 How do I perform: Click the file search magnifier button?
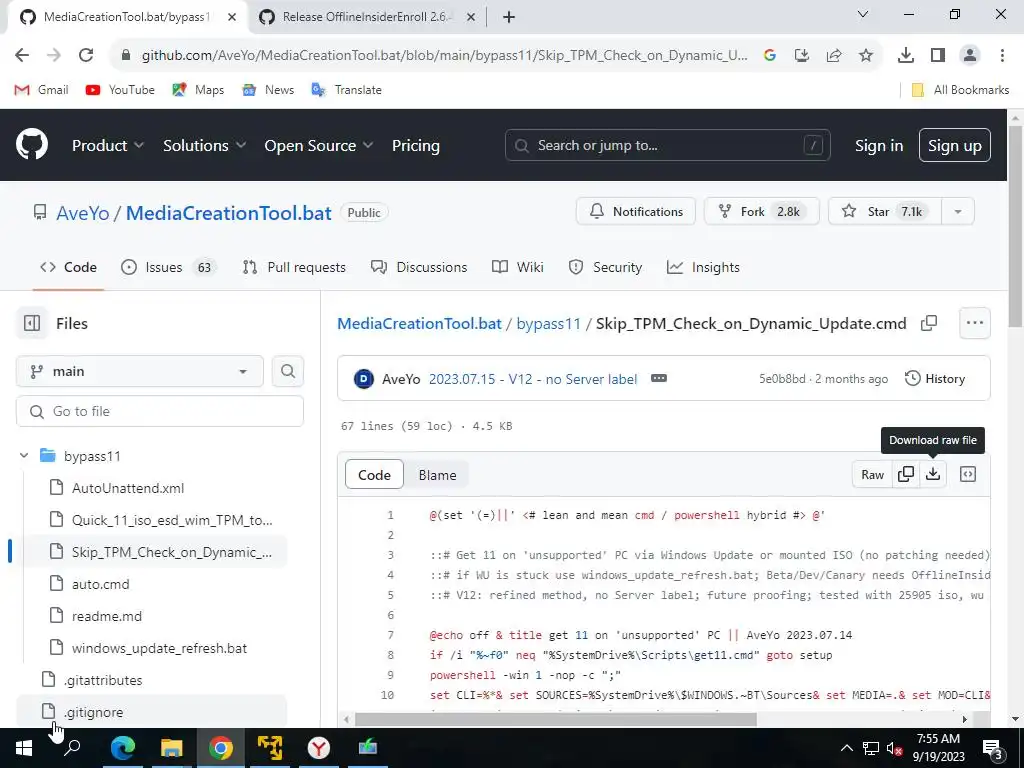click(288, 372)
